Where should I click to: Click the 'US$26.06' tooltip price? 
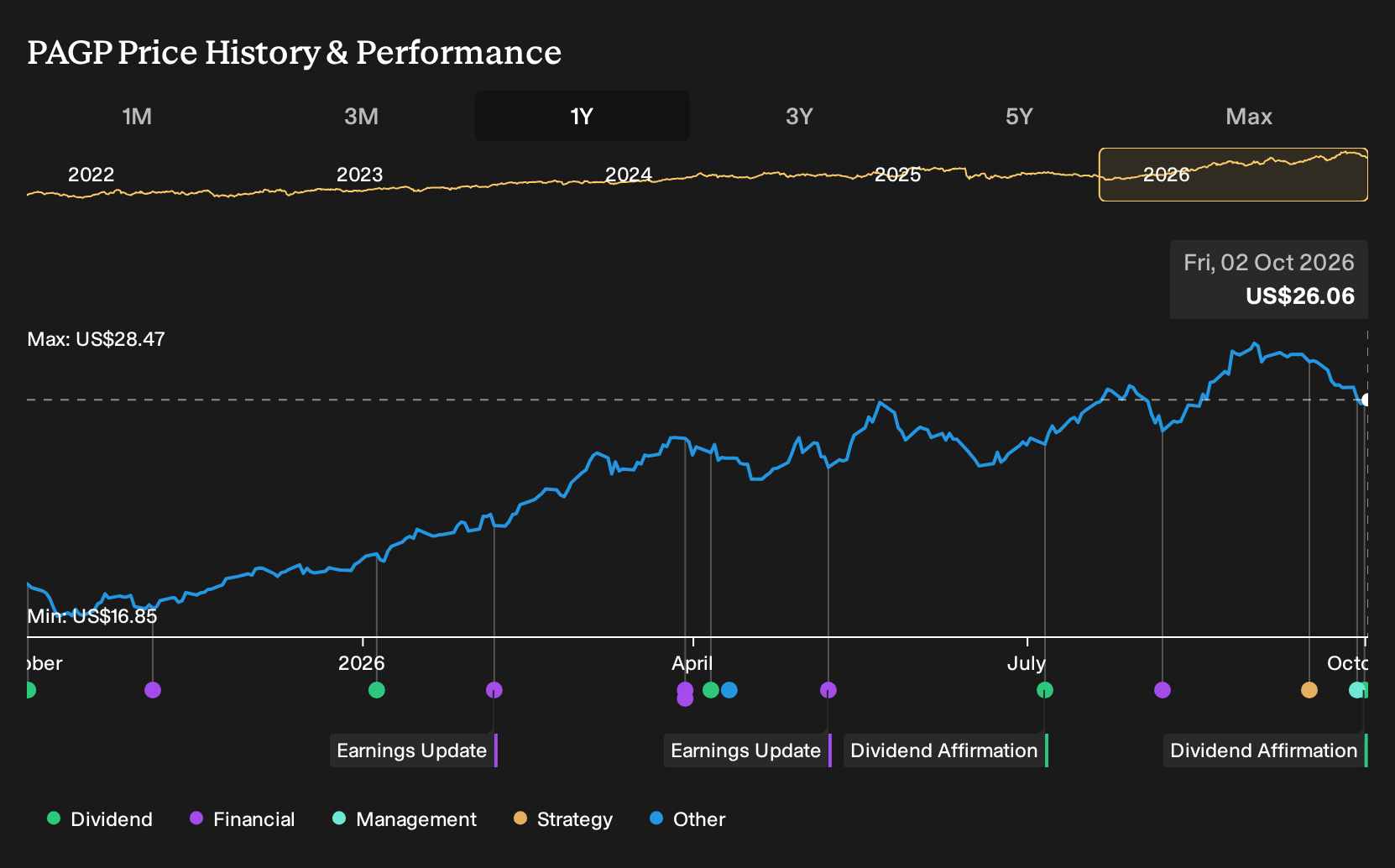click(x=1300, y=296)
